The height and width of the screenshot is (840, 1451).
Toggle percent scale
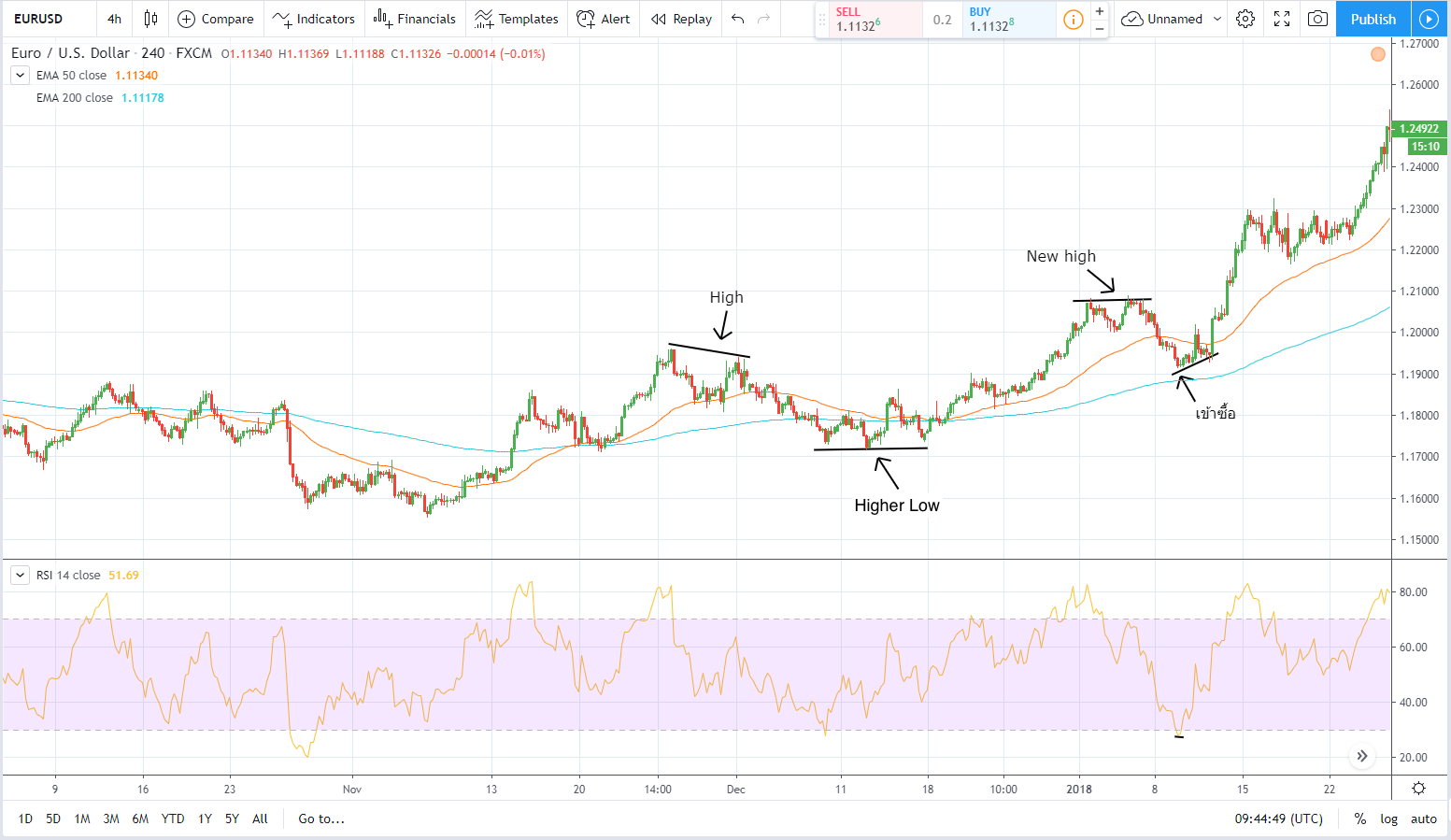tap(1360, 819)
